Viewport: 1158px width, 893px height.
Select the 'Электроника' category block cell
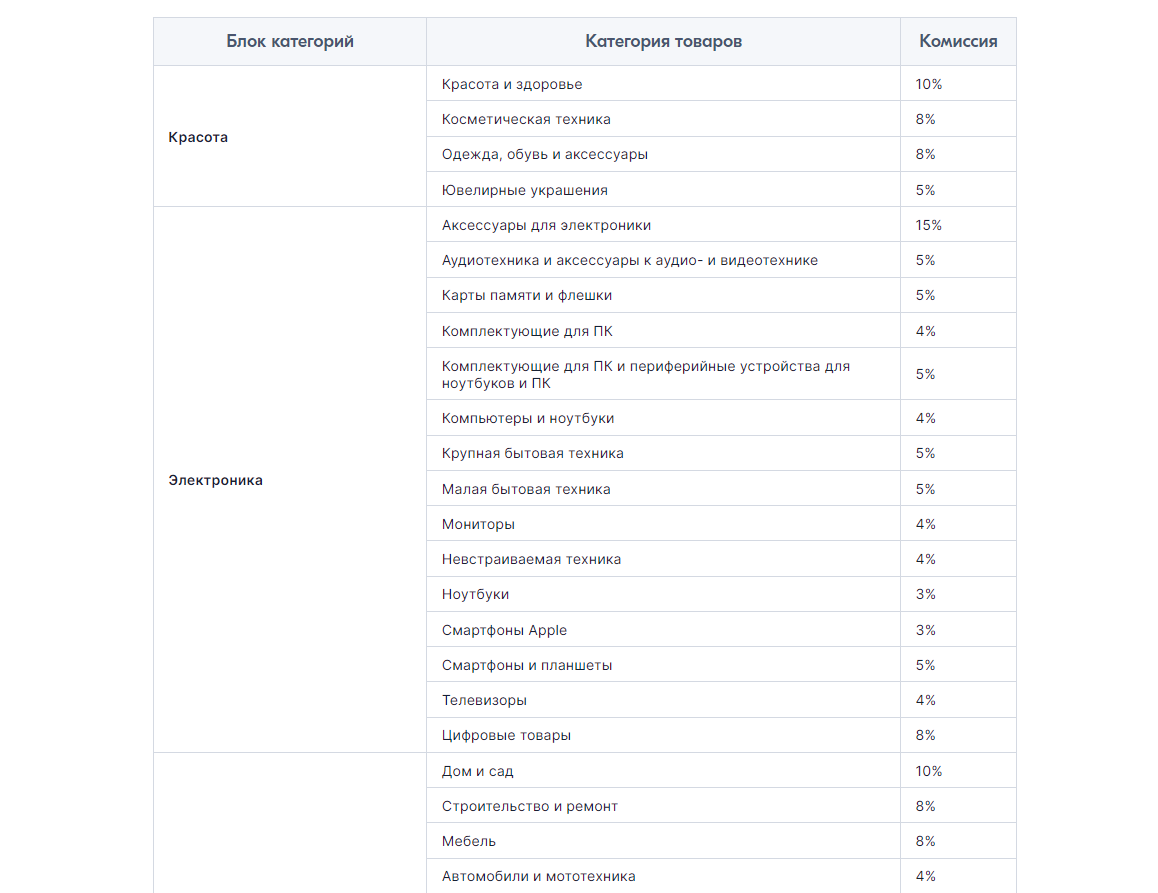pyautogui.click(x=290, y=480)
